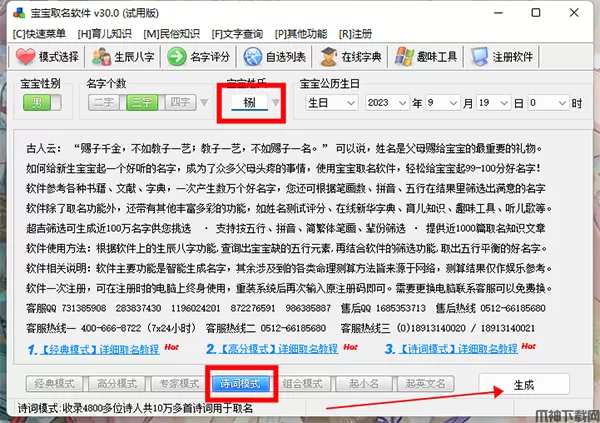Image resolution: width=600 pixels, height=423 pixels.
Task: Open 【经典模式】详细取名教程 link
Action: tap(99, 349)
